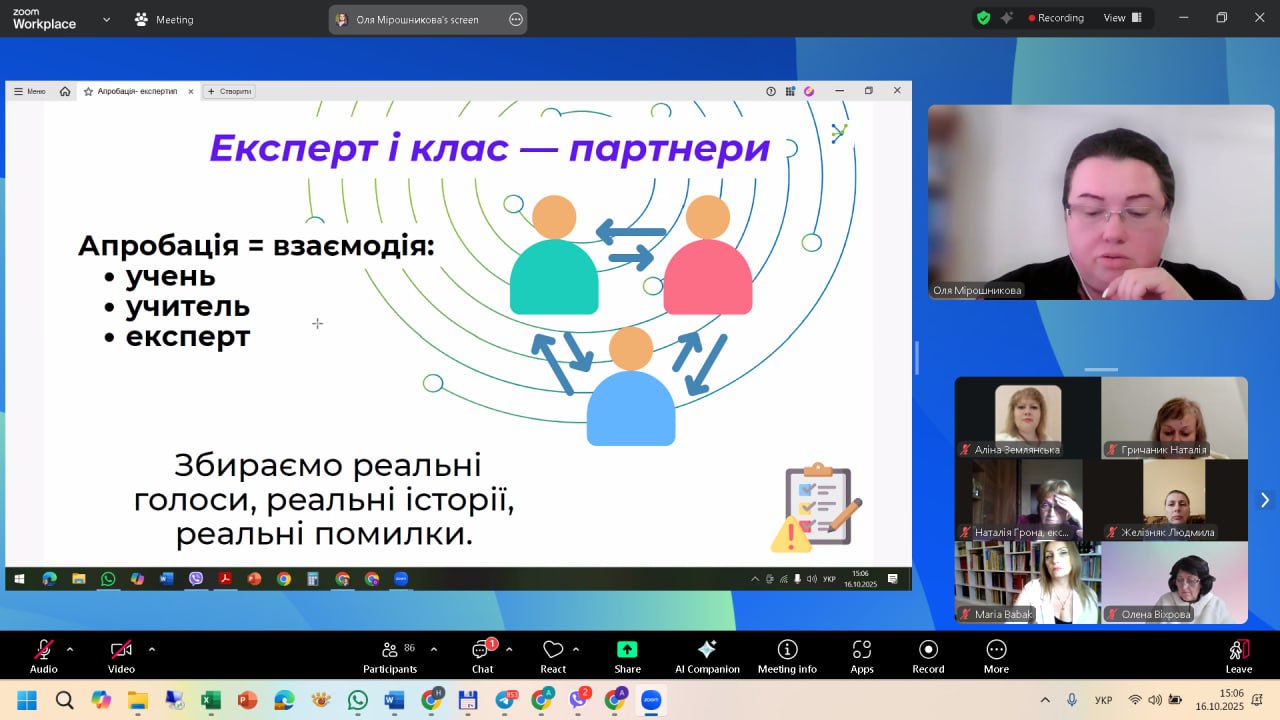Click the AI sparkle icon beside Recording
Viewport: 1280px width, 720px height.
point(1006,18)
